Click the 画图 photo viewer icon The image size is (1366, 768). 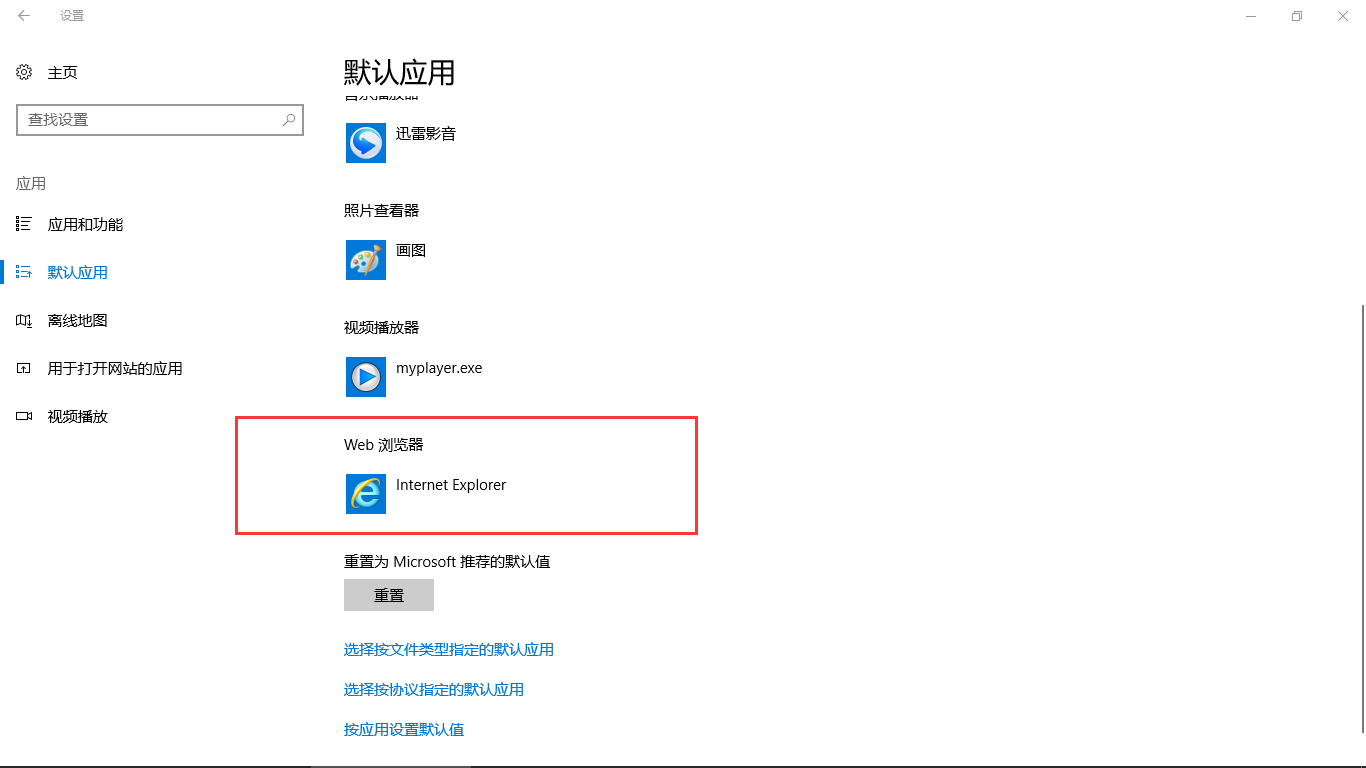(x=365, y=260)
